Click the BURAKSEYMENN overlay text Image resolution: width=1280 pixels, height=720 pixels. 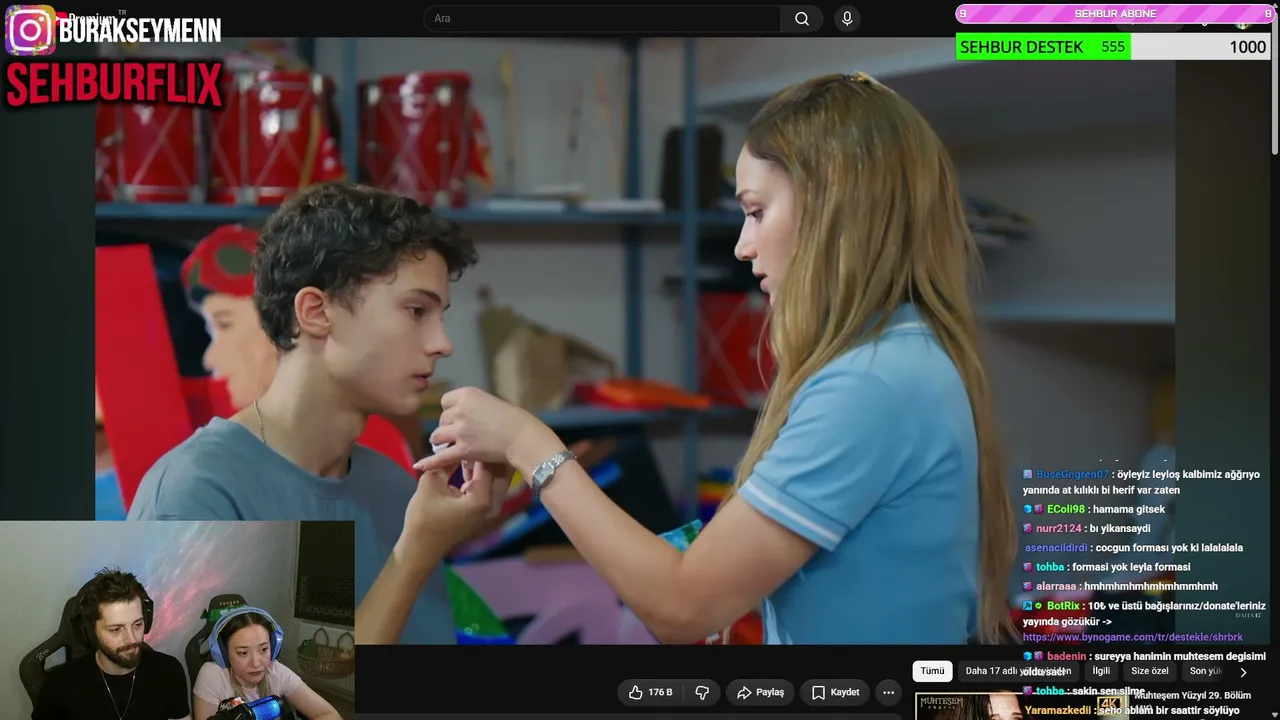[140, 30]
